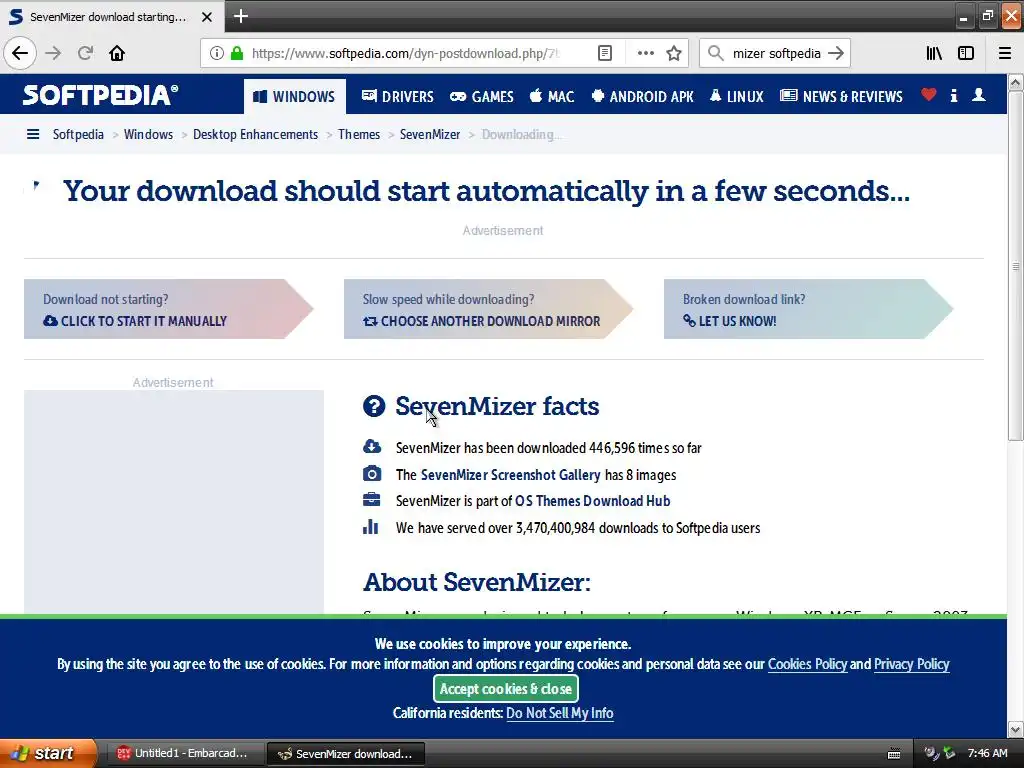1024x768 pixels.
Task: Toggle reader view icon in address bar
Action: 605,54
